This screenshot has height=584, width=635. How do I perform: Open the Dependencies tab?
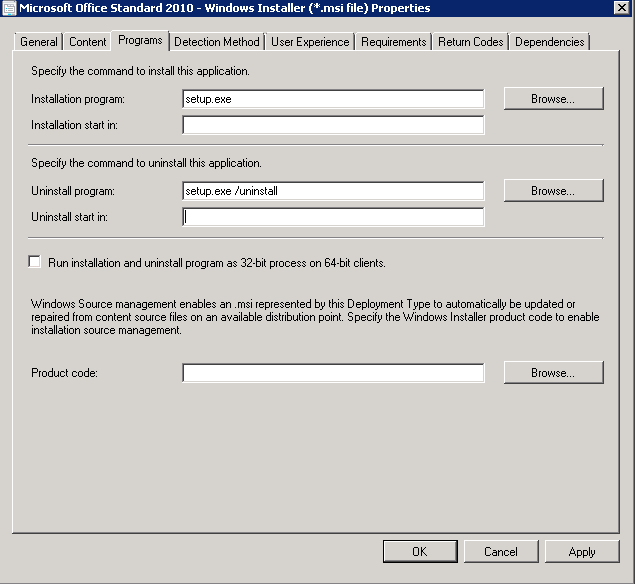click(x=549, y=42)
